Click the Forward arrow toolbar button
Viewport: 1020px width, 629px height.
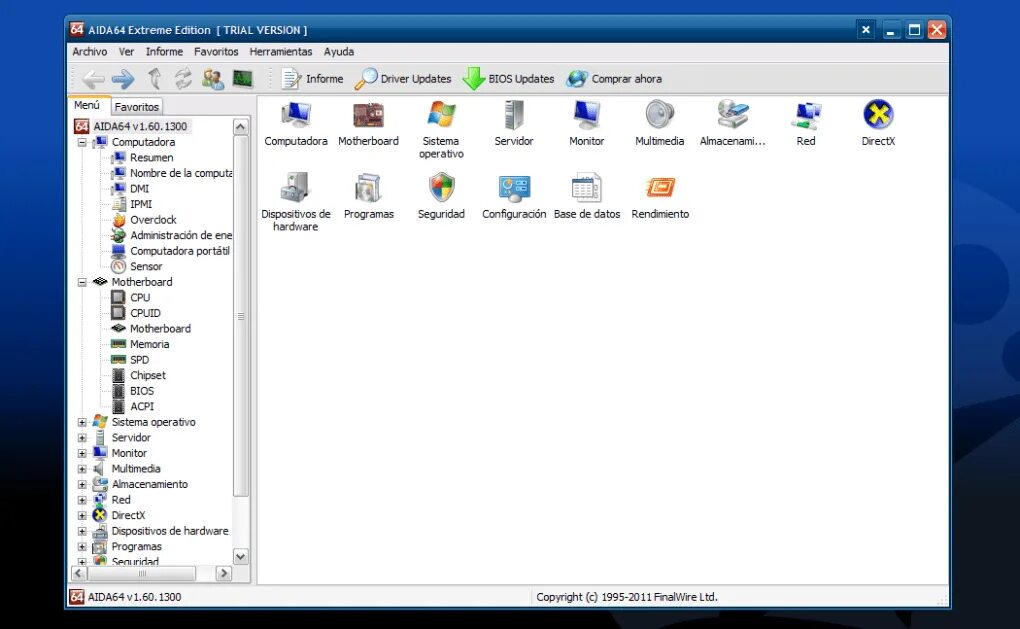click(123, 79)
